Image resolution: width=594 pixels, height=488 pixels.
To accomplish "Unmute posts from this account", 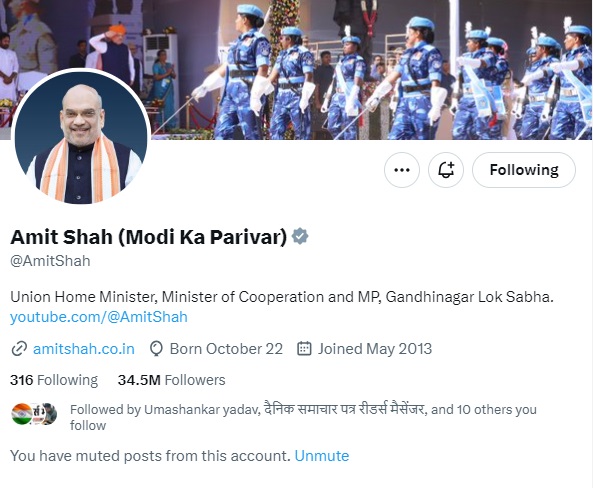I will pyautogui.click(x=322, y=456).
